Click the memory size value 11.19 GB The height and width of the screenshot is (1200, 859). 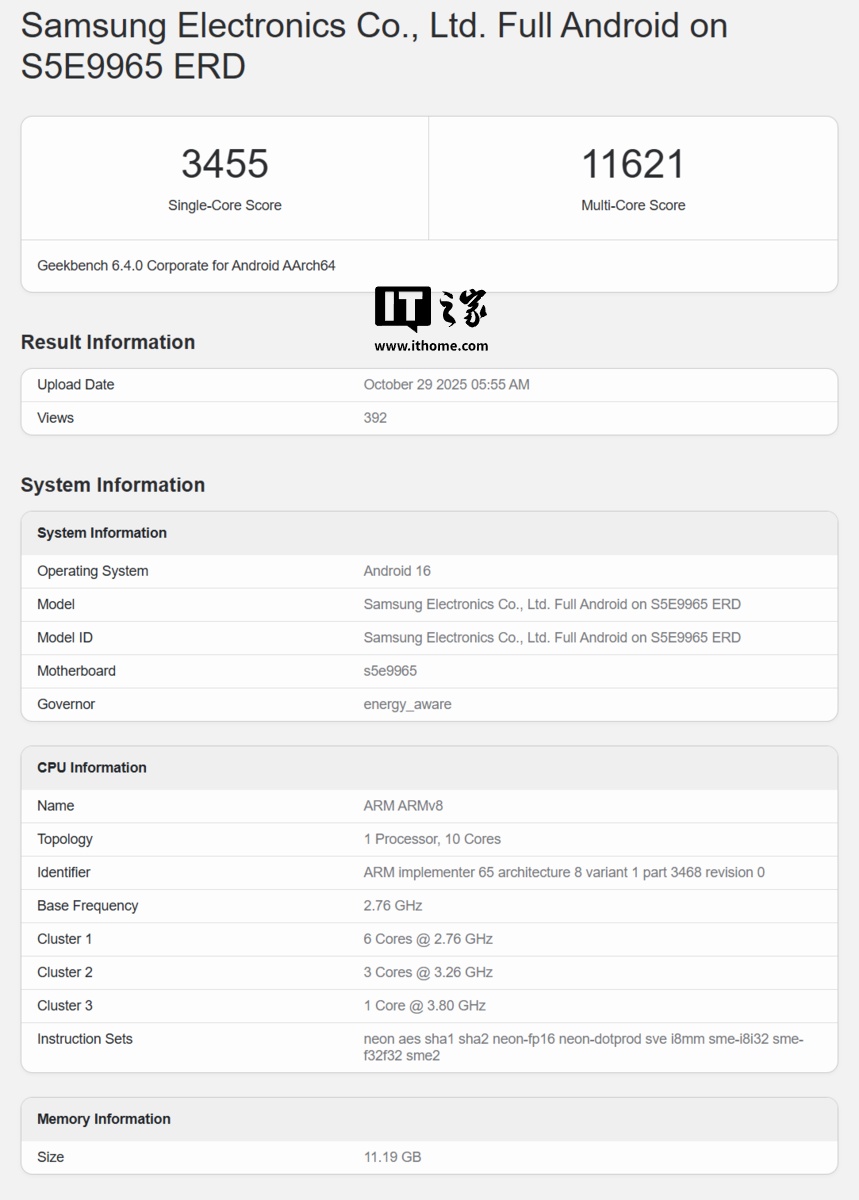click(392, 1157)
